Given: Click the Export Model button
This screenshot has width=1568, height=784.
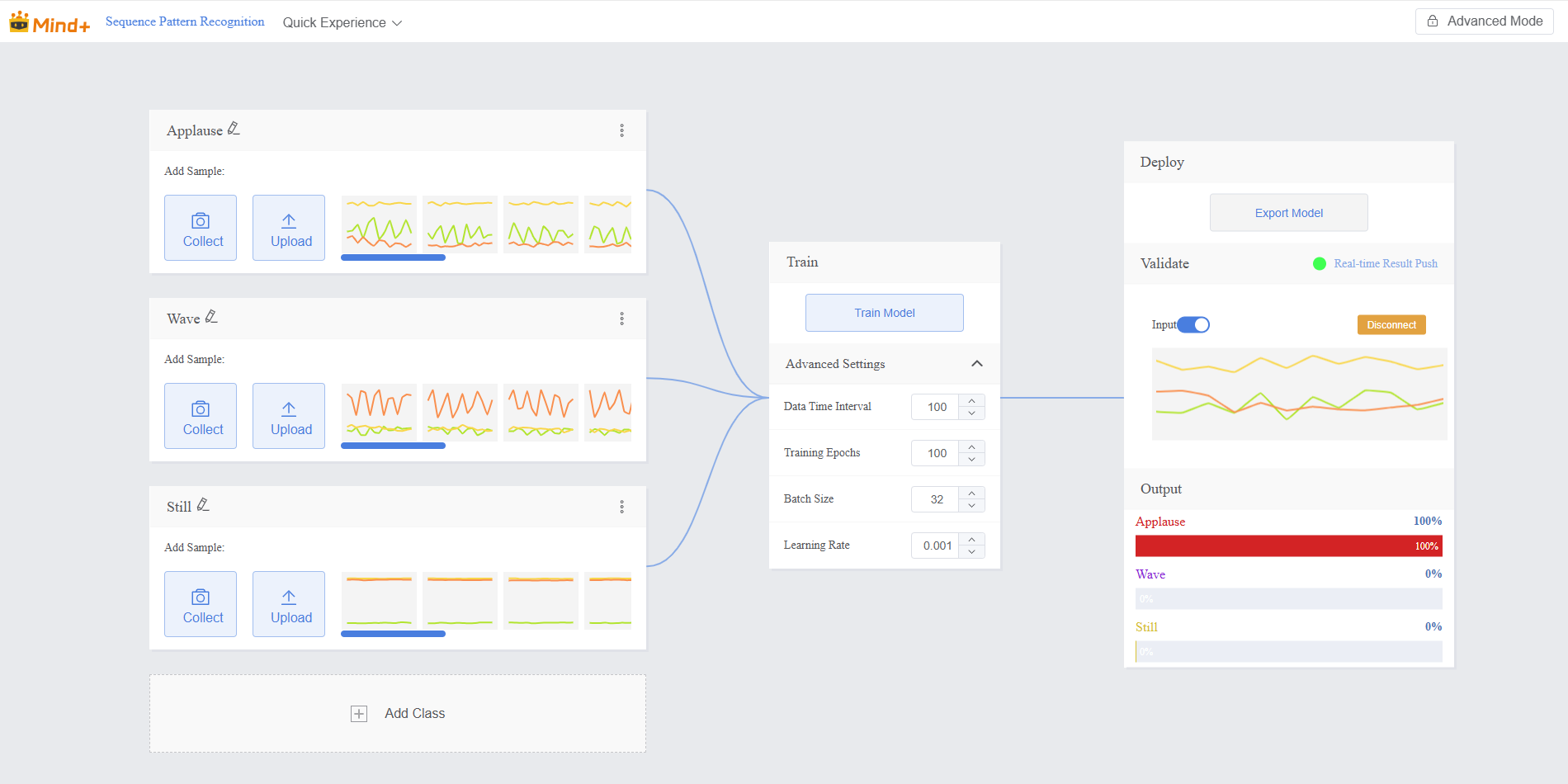Looking at the screenshot, I should pos(1288,213).
